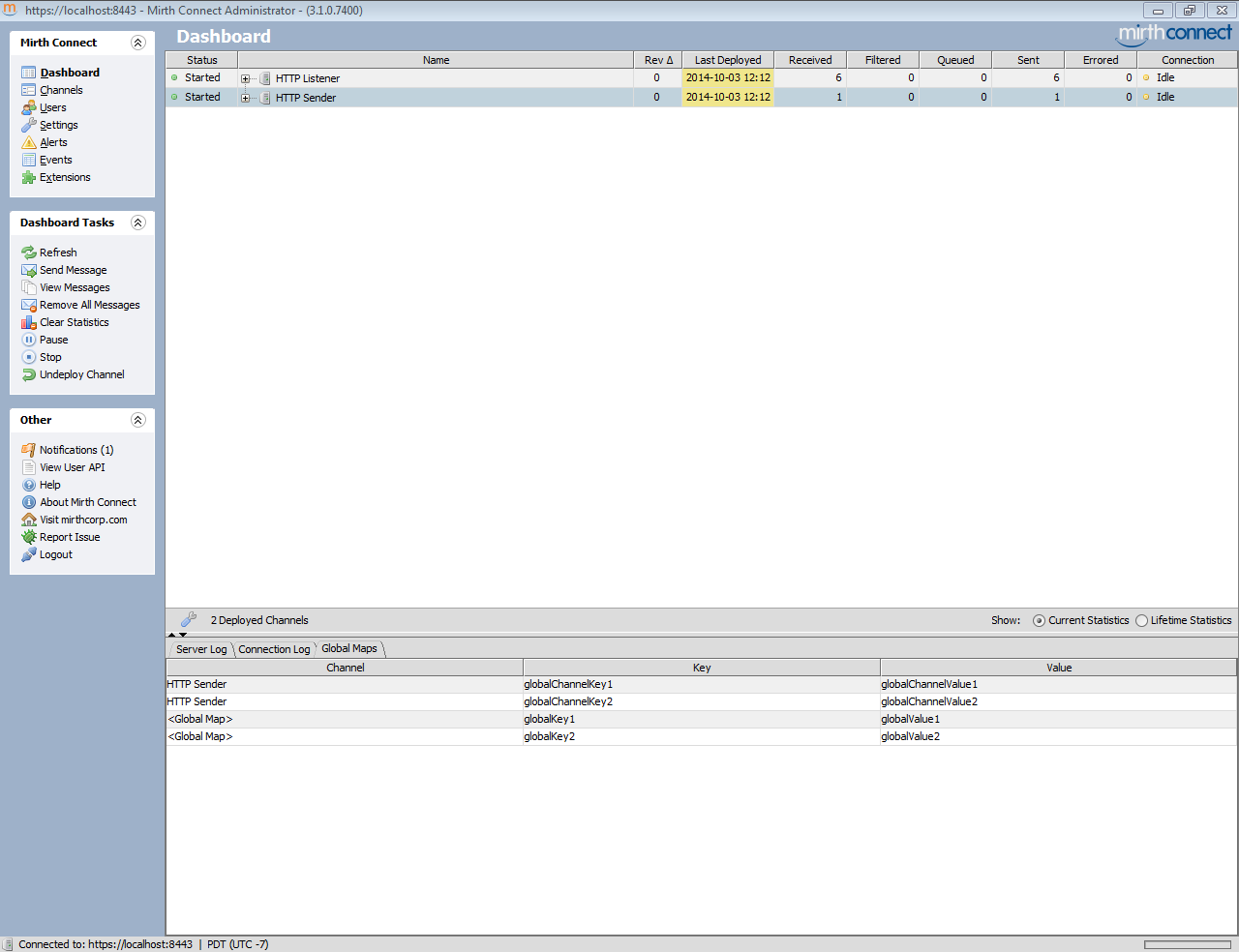Open Dashboard from Mirth Connect panel

(70, 73)
